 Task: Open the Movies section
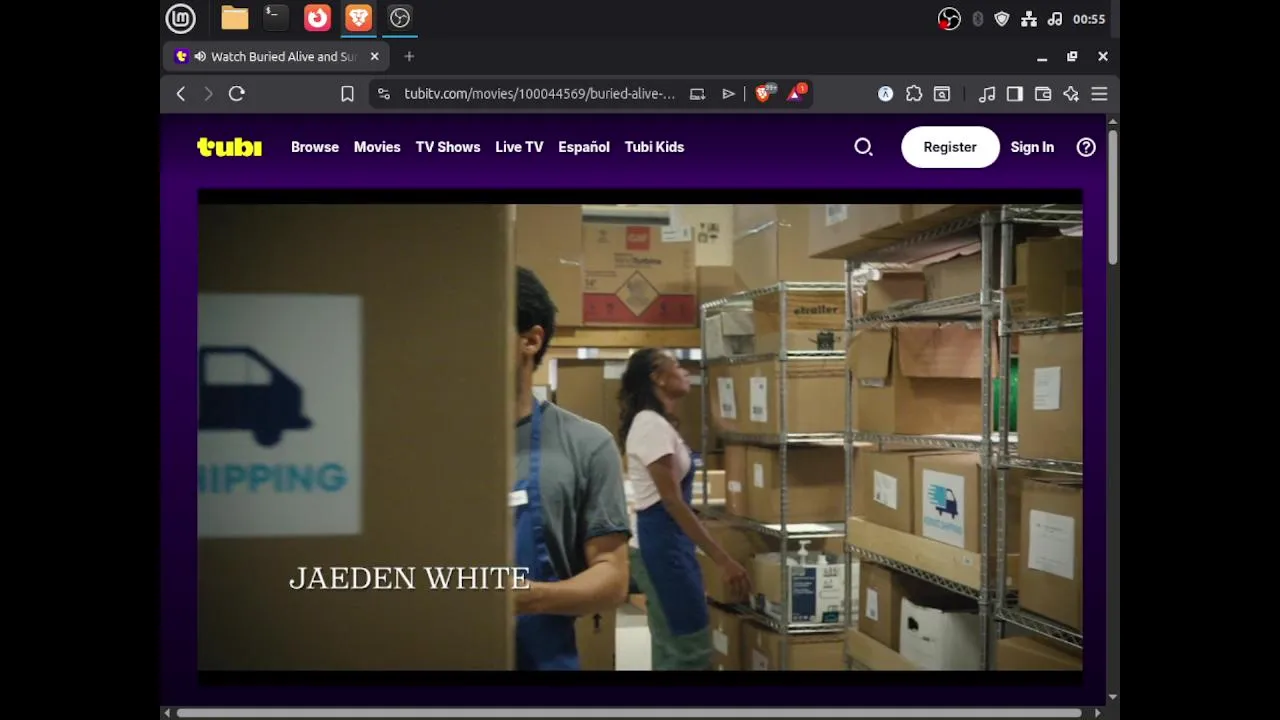pyautogui.click(x=377, y=147)
